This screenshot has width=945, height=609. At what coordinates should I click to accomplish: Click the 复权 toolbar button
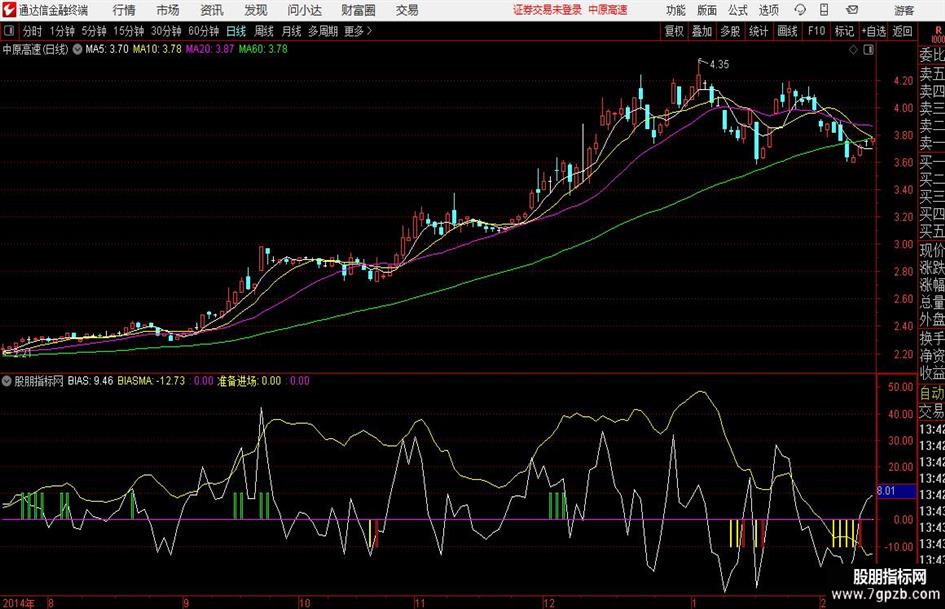point(674,31)
